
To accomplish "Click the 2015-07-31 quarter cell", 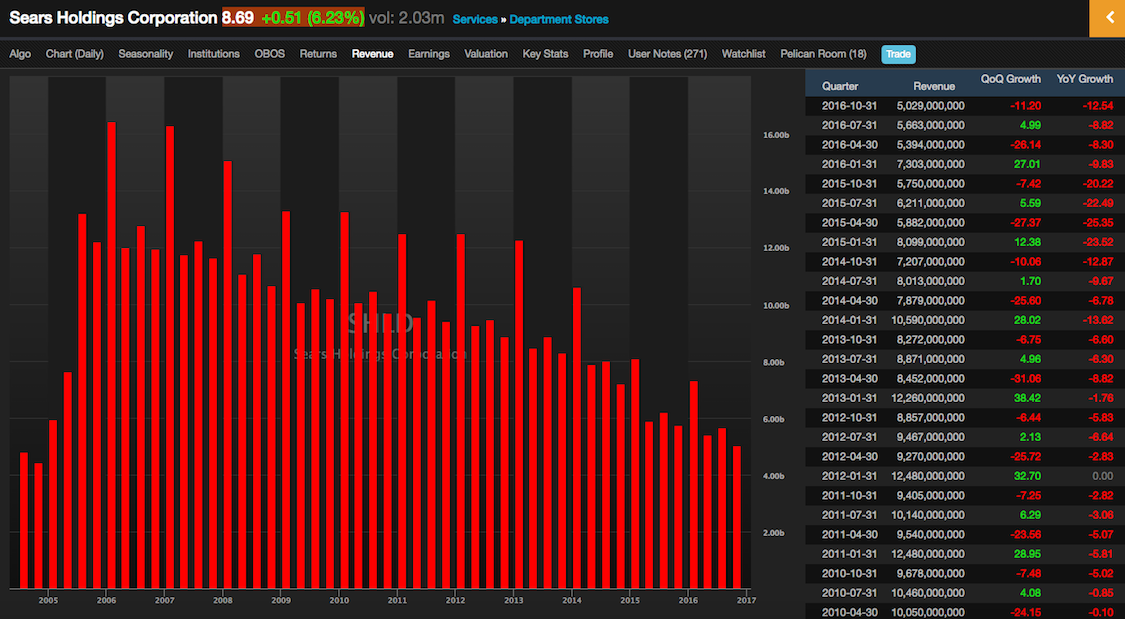I will pyautogui.click(x=849, y=203).
